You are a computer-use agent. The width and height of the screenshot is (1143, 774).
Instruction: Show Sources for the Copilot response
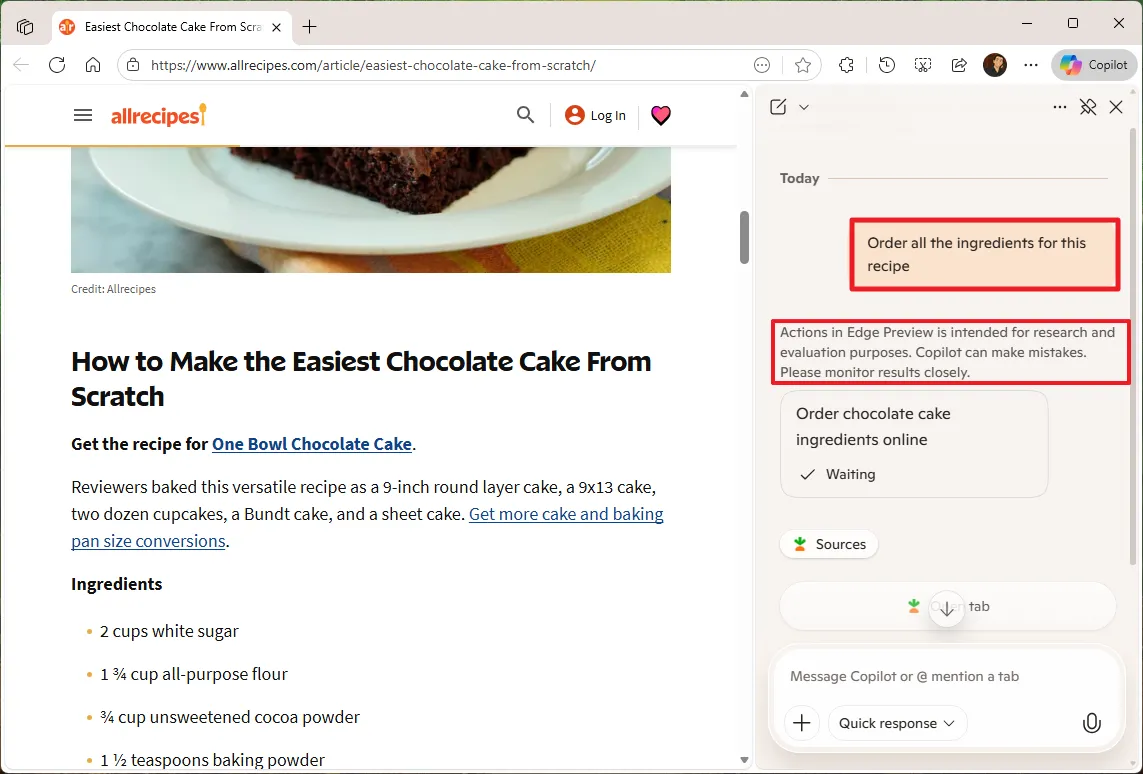tap(828, 544)
